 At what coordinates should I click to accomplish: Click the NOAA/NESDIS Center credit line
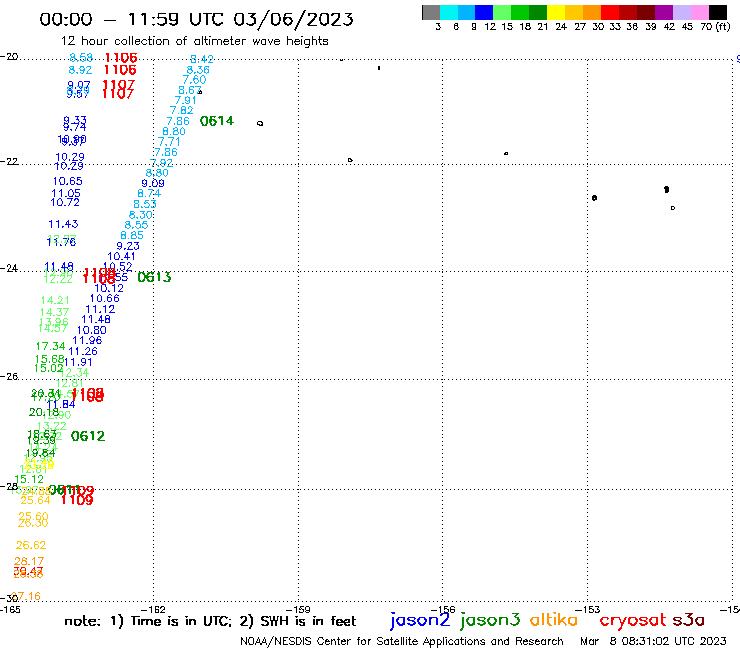click(402, 642)
